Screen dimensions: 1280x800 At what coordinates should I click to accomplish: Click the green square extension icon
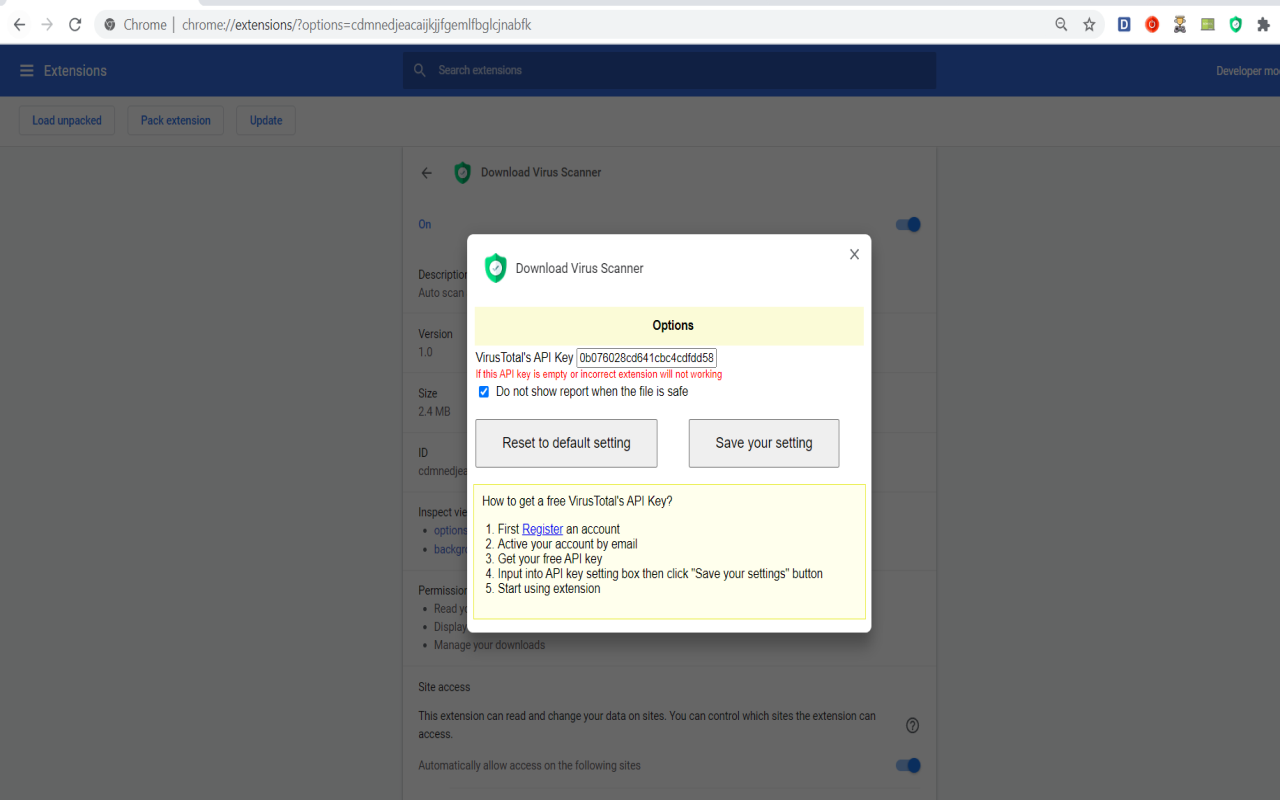(x=1208, y=25)
